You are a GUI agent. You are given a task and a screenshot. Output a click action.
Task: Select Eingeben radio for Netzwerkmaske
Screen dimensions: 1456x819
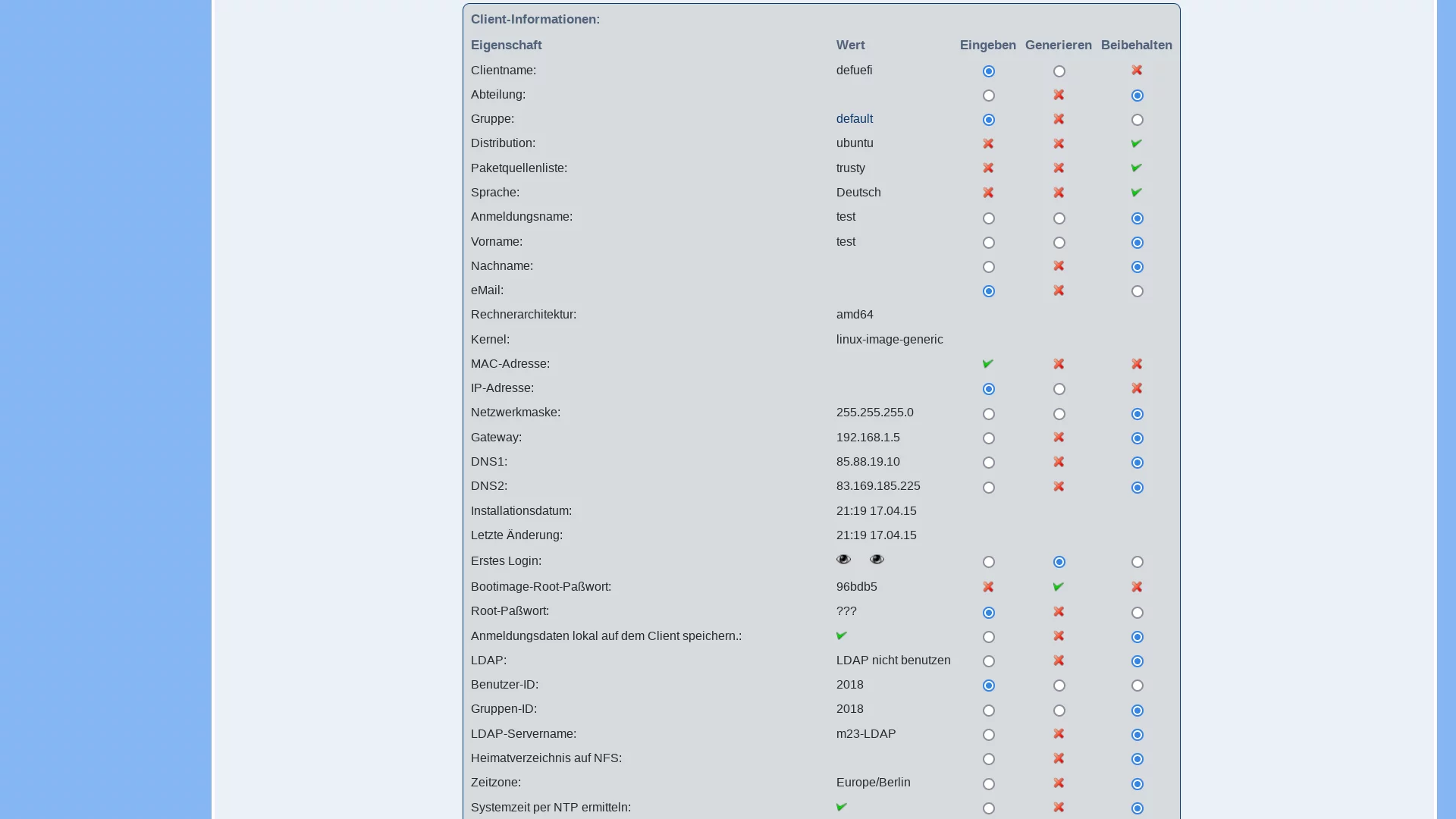988,414
